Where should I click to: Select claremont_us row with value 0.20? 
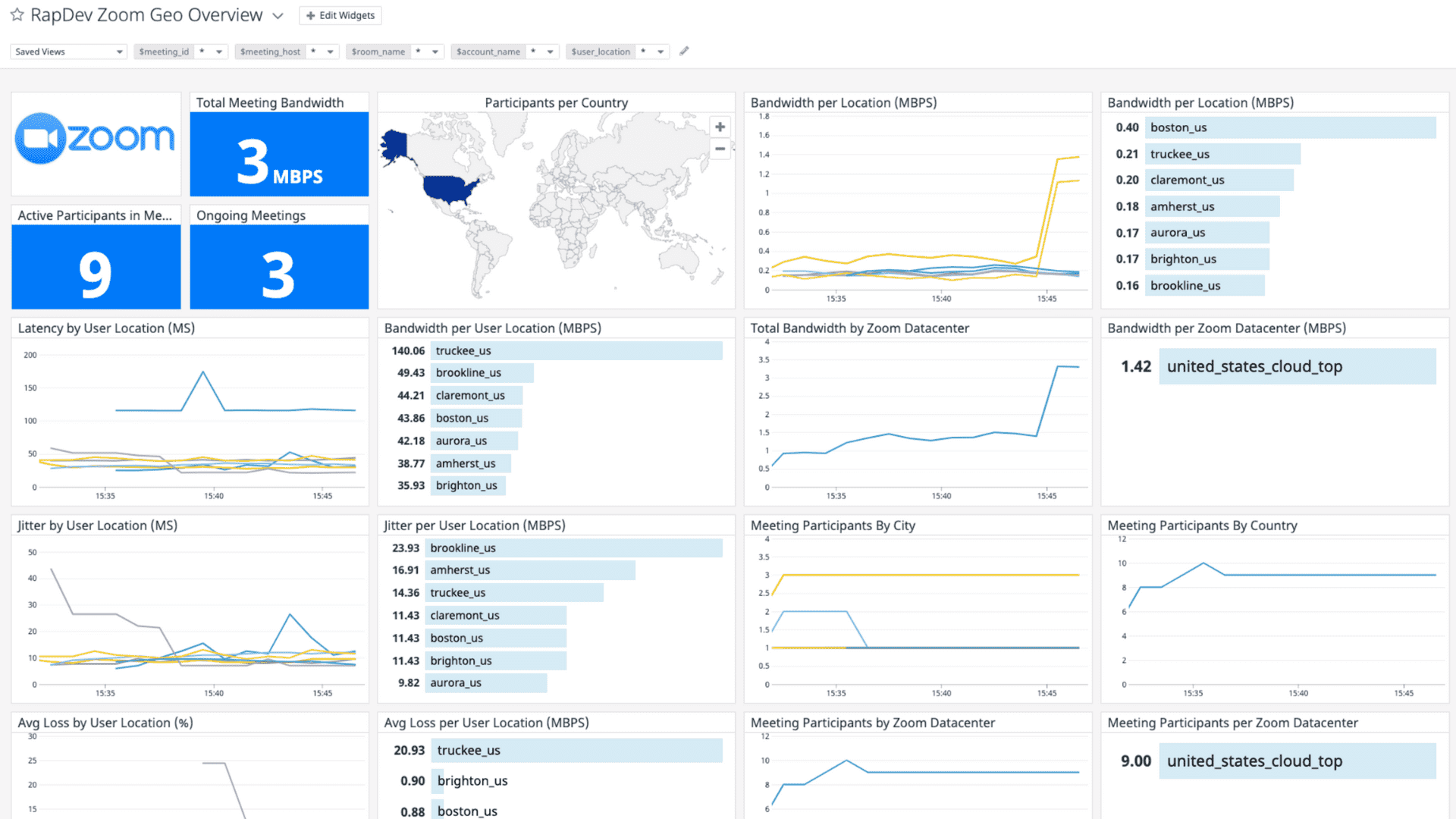click(x=1203, y=180)
